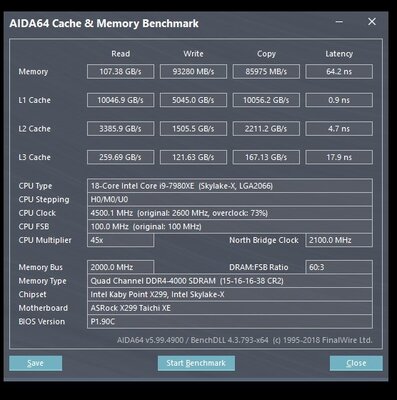This screenshot has height=400, width=397.
Task: Click the L3 Cache row label
Action: click(34, 157)
